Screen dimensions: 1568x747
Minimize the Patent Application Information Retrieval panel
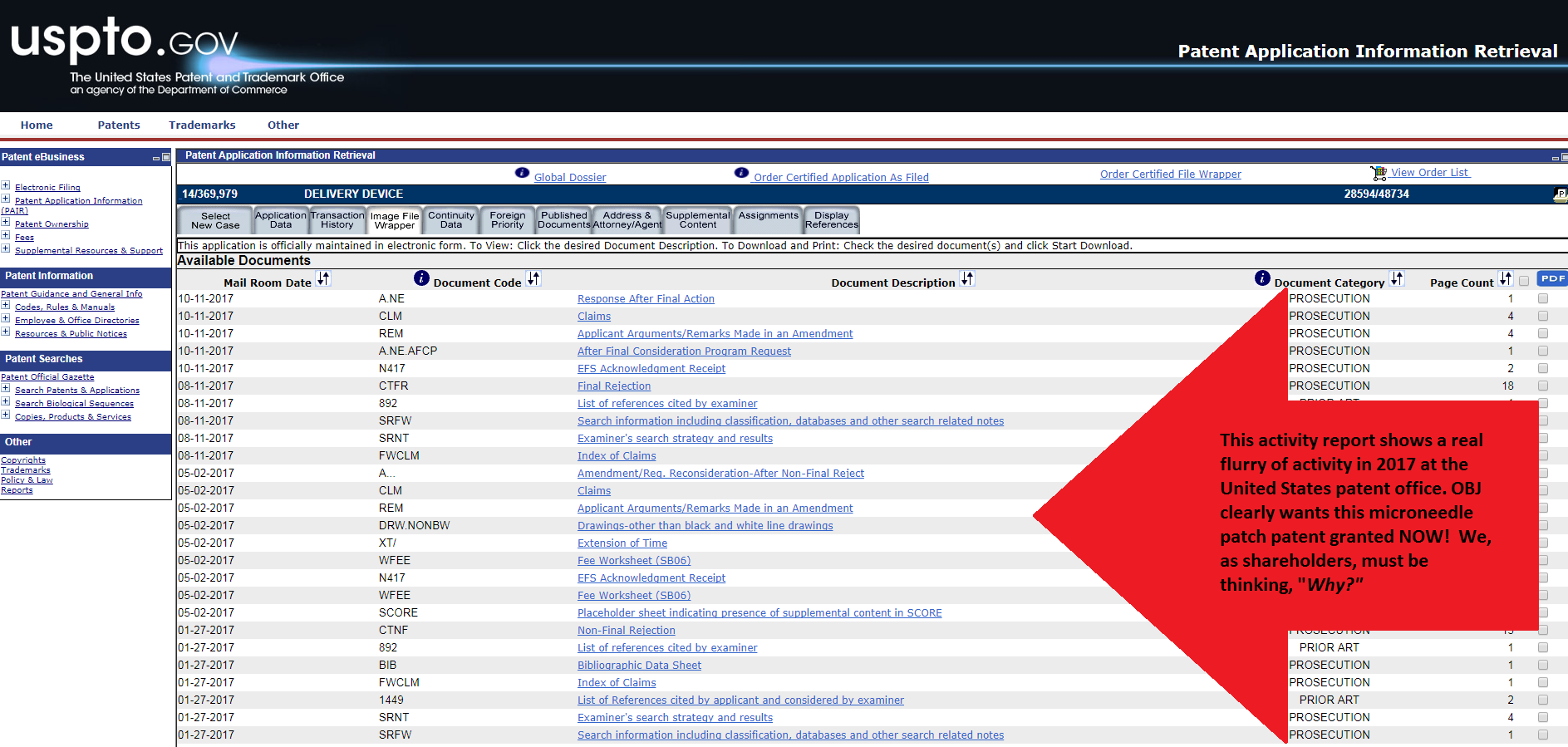[x=1556, y=157]
